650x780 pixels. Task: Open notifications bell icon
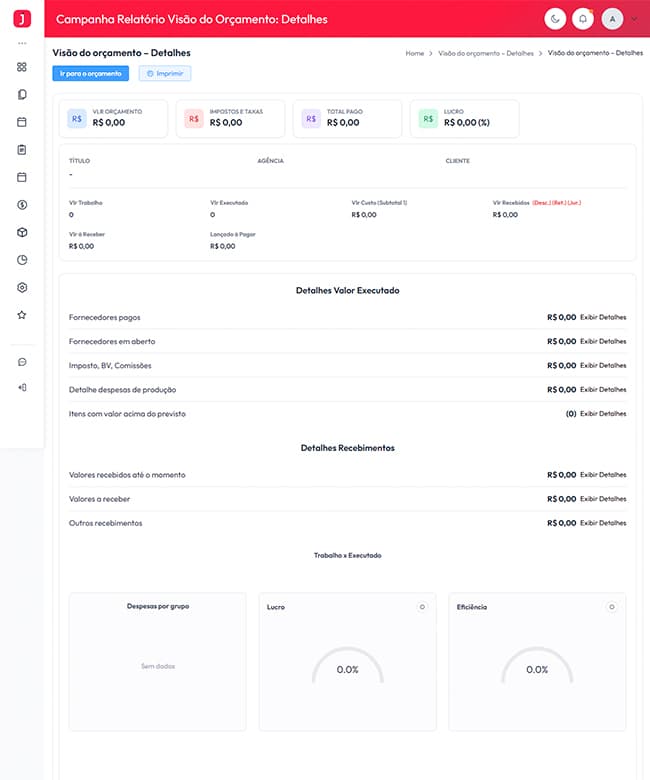[583, 19]
